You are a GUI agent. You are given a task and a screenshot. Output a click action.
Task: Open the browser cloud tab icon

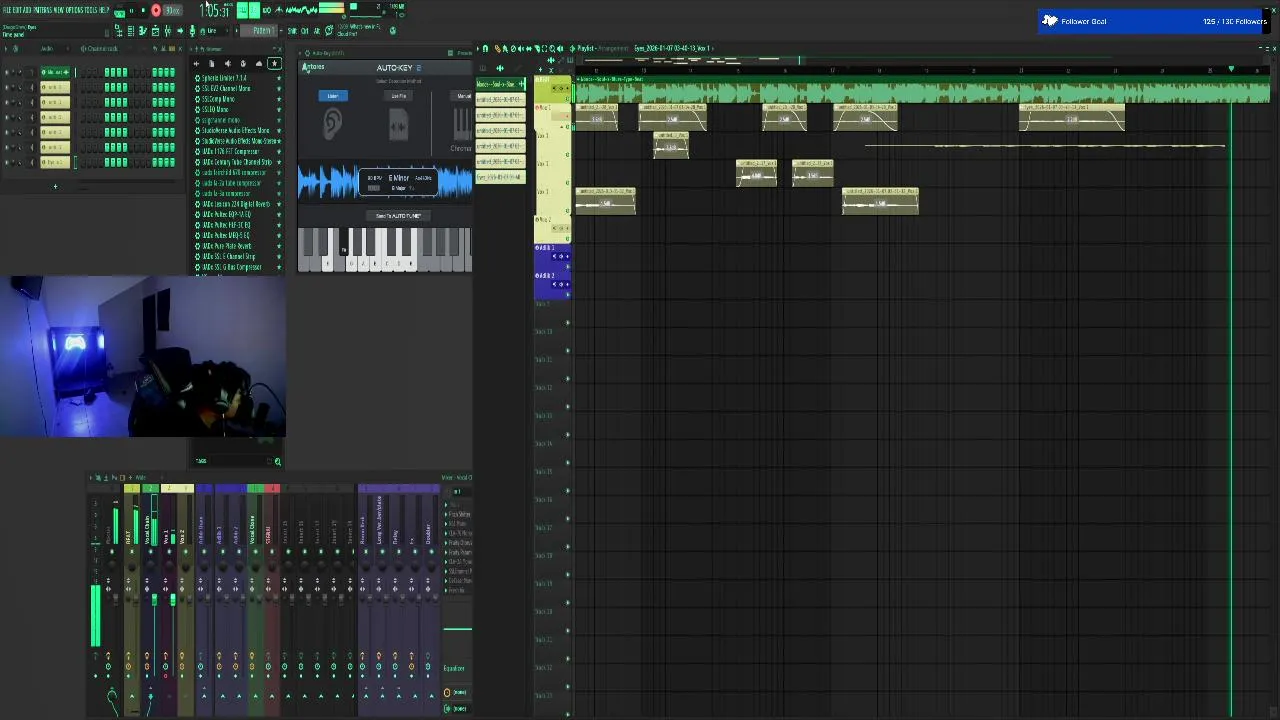(259, 64)
